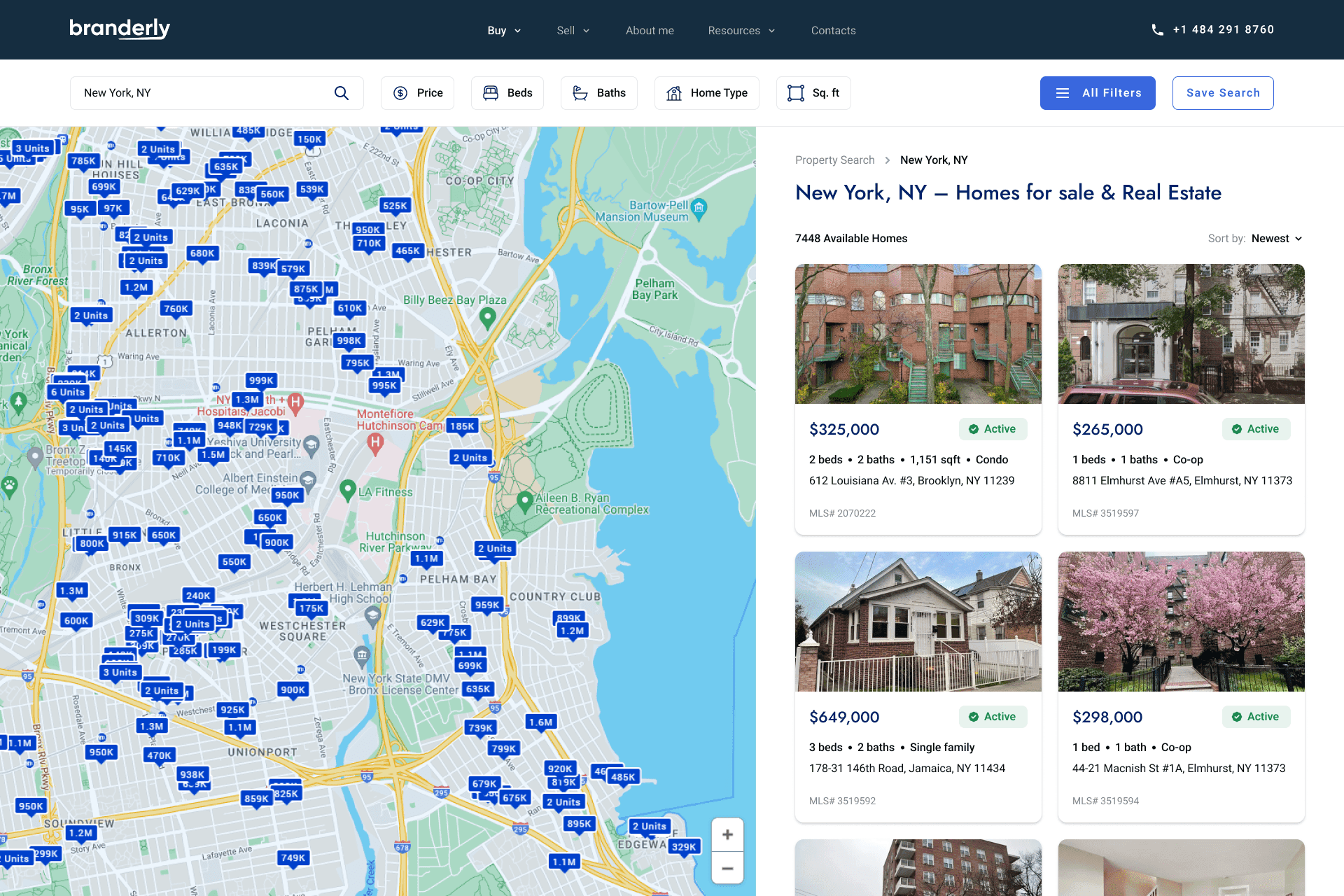This screenshot has width=1344, height=896.
Task: Select the 7448 Available Homes count
Action: pos(851,239)
